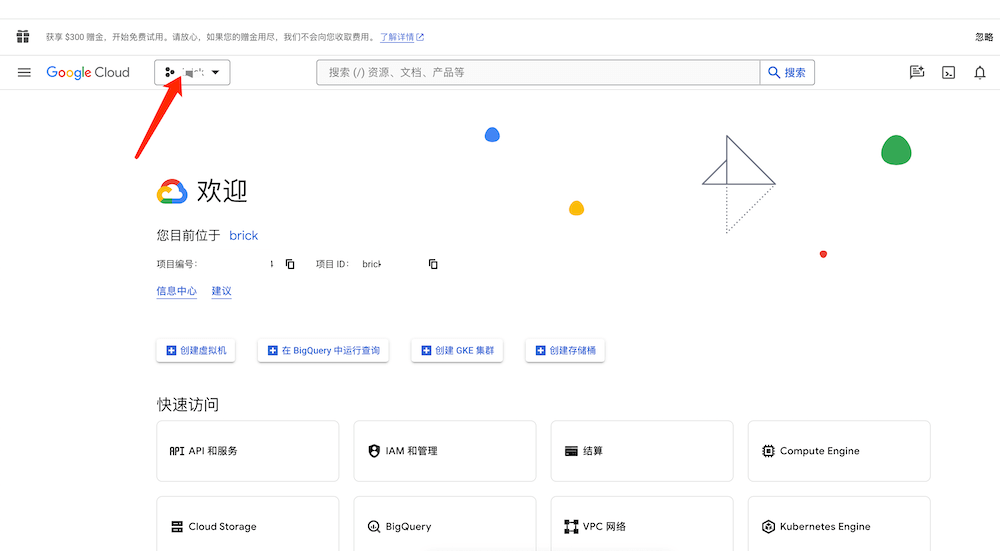1000x551 pixels.
Task: Open the notifications bell
Action: (x=980, y=72)
